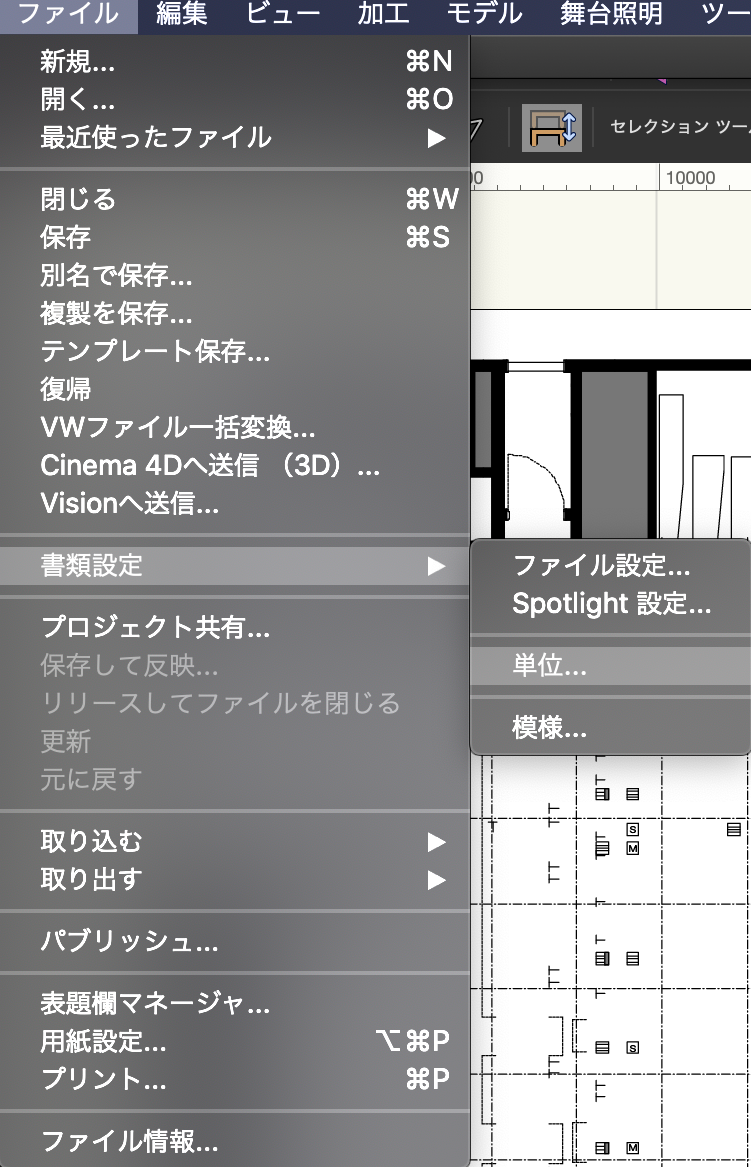Select 模様... in submenu
Viewport: 751px width, 1167px height.
point(610,728)
